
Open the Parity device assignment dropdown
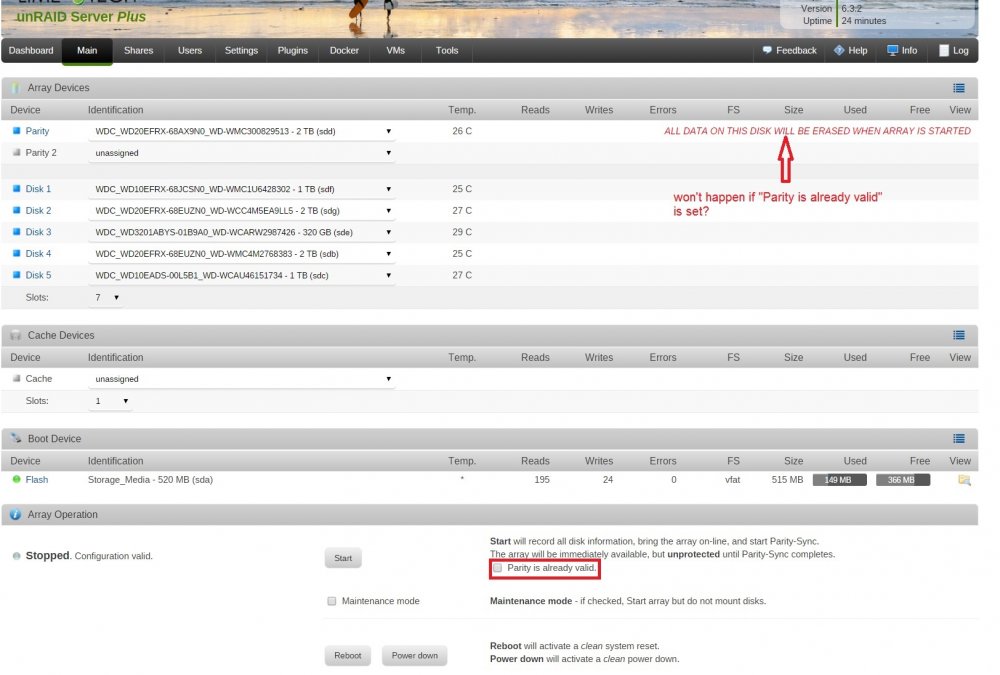[242, 131]
